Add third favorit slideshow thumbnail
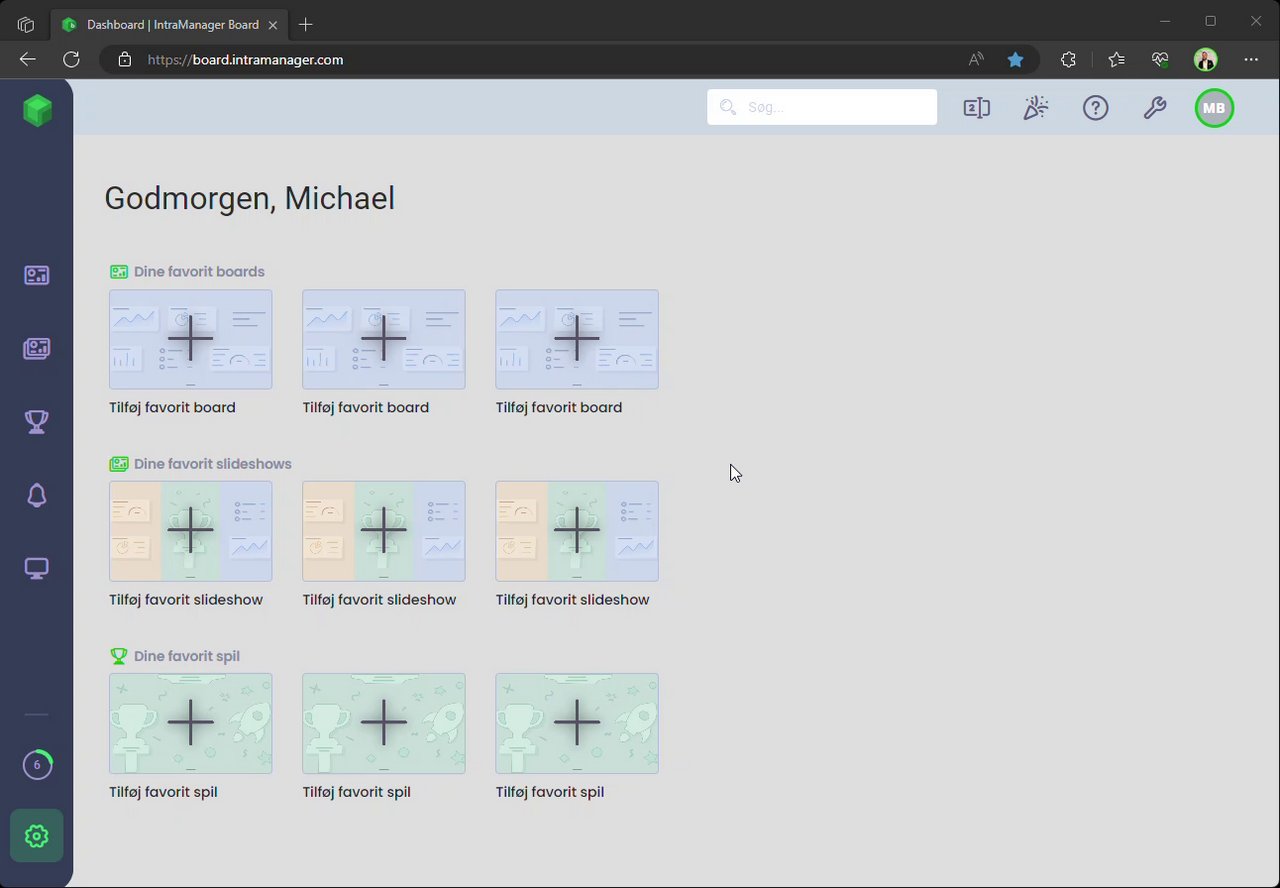Screen dimensions: 1280x888 (577, 531)
